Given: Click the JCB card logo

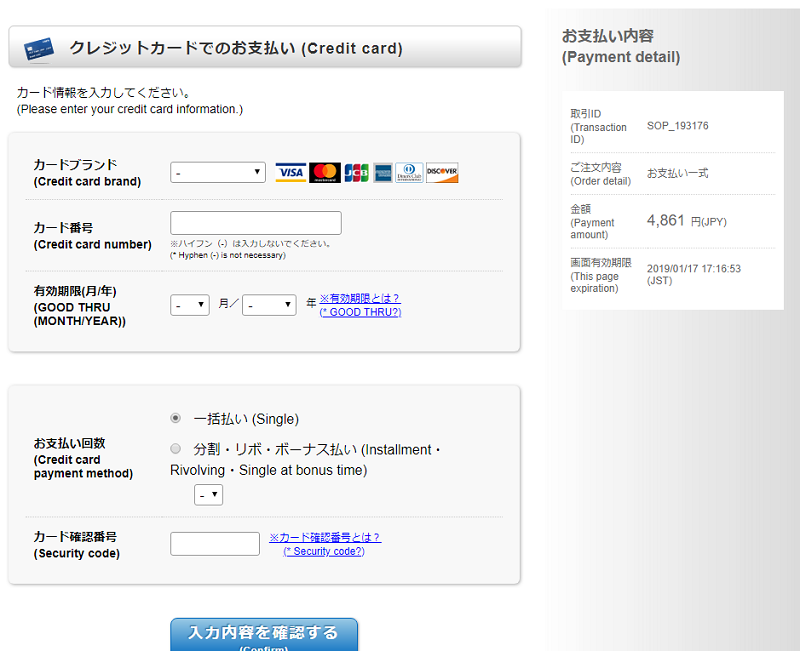Looking at the screenshot, I should 356,173.
